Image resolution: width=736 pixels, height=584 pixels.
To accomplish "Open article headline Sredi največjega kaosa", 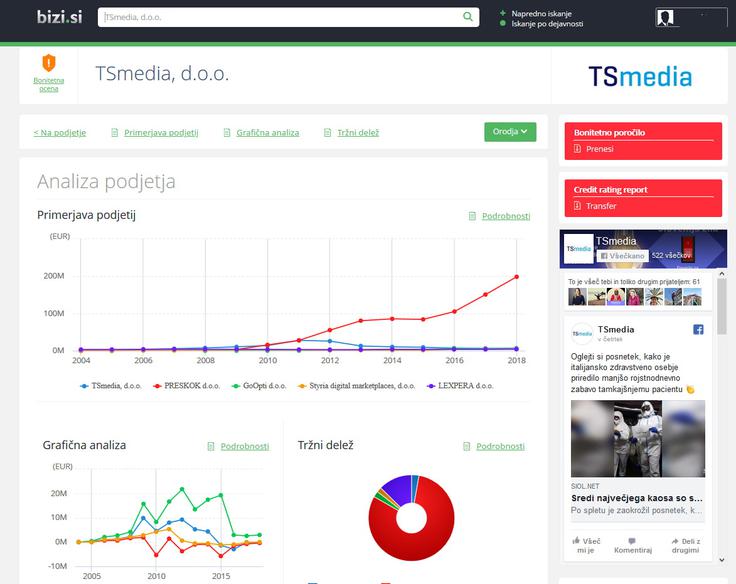I will [636, 498].
